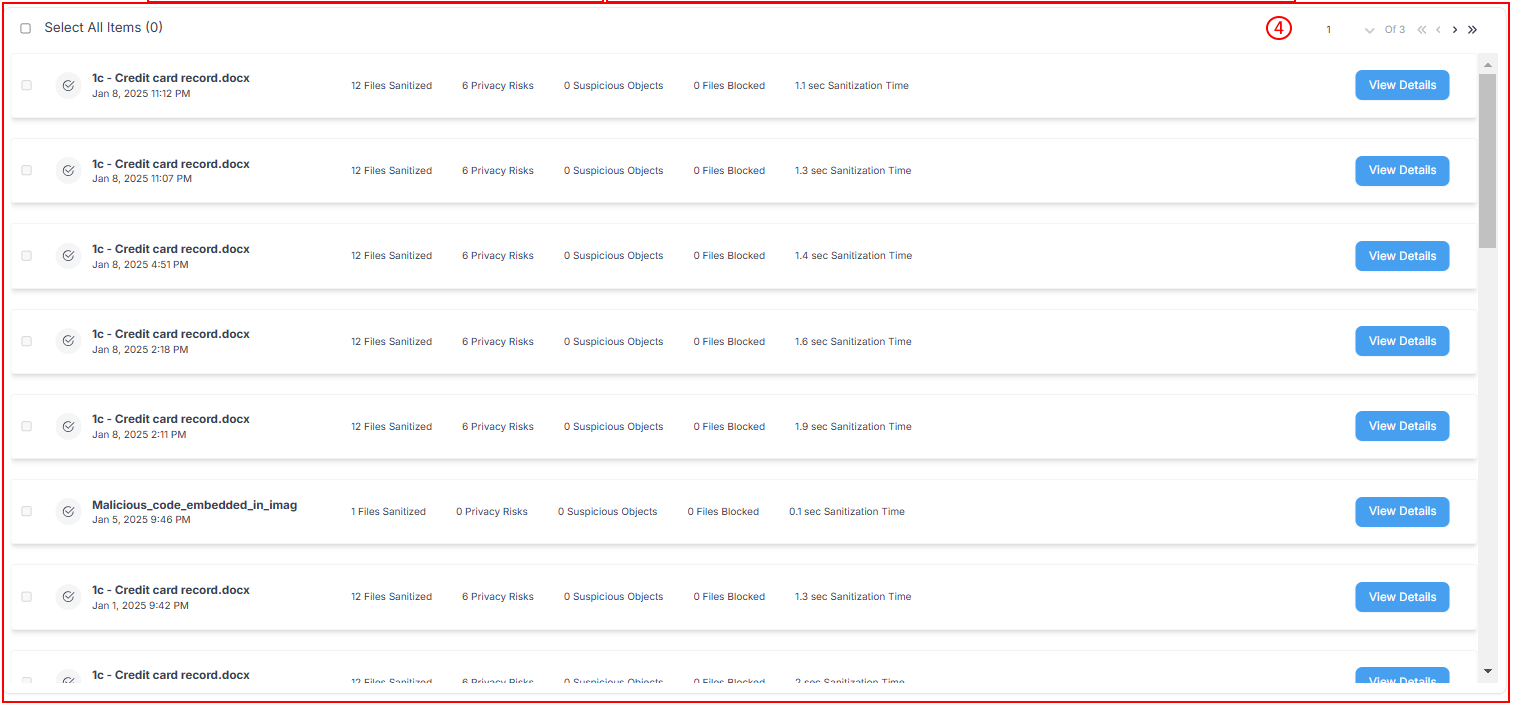Click the 'Of 3' page count text
This screenshot has width=1515, height=708.
coord(1394,30)
